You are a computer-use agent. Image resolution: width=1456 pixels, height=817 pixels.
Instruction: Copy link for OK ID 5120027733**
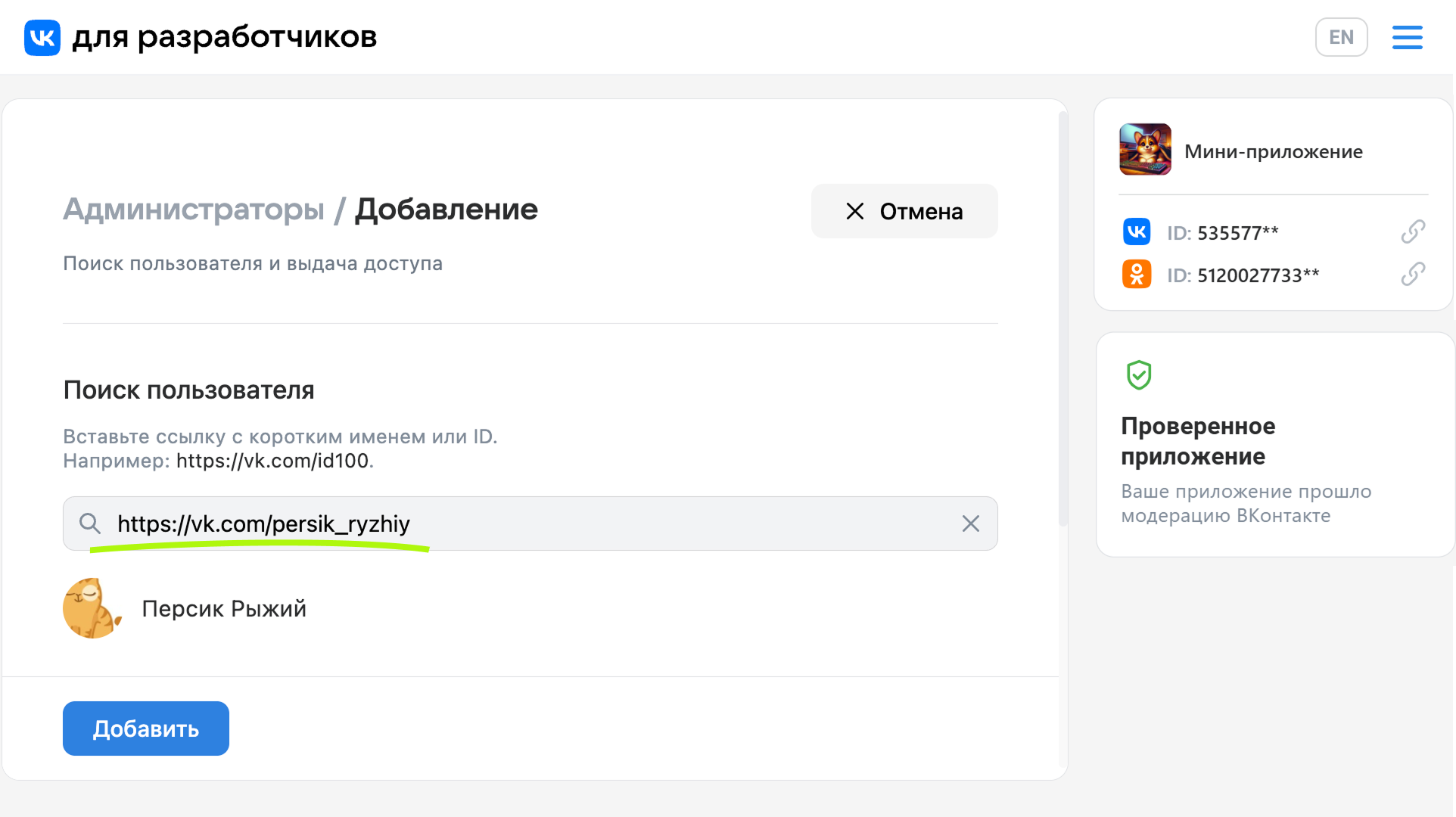[1413, 274]
